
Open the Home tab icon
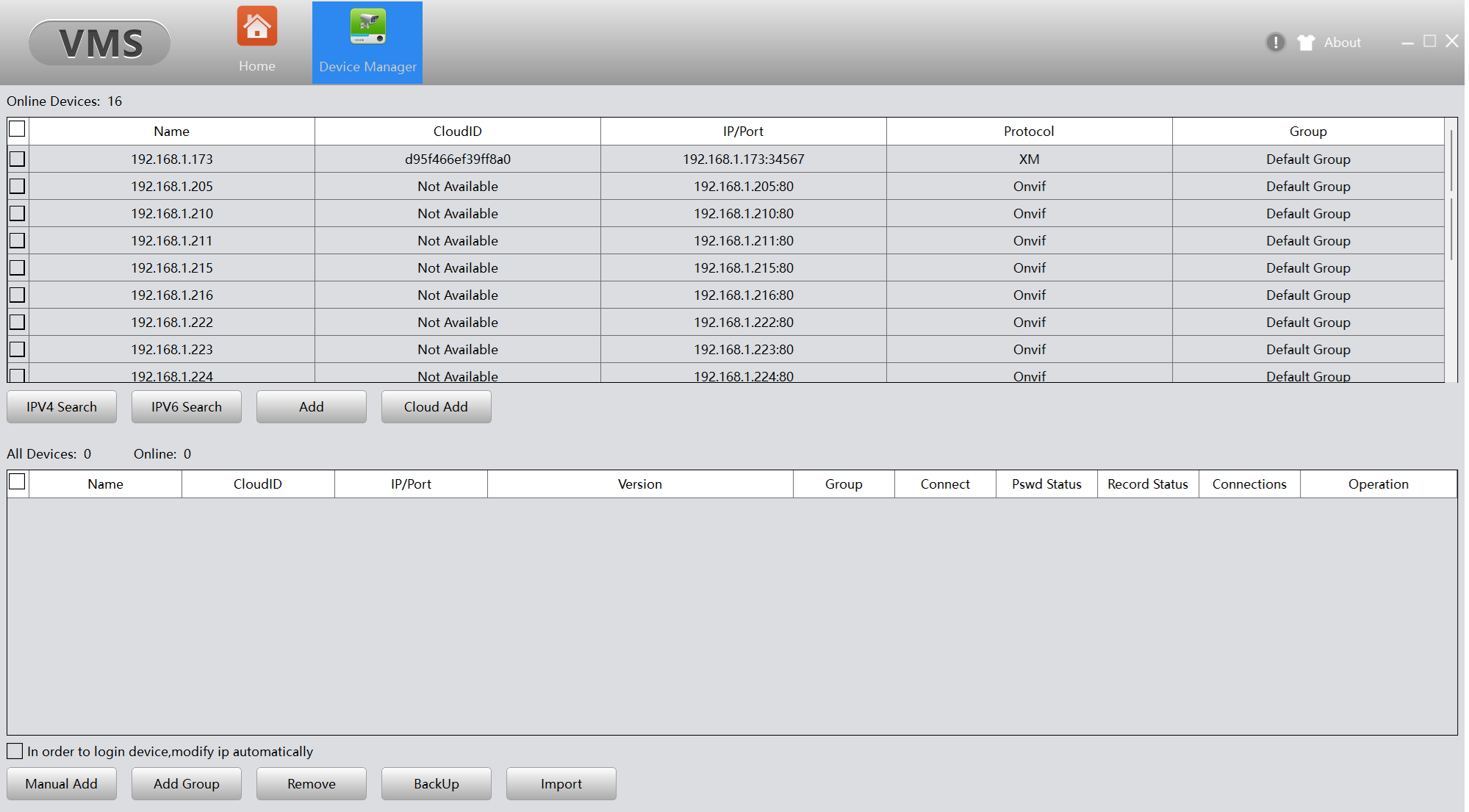point(256,27)
